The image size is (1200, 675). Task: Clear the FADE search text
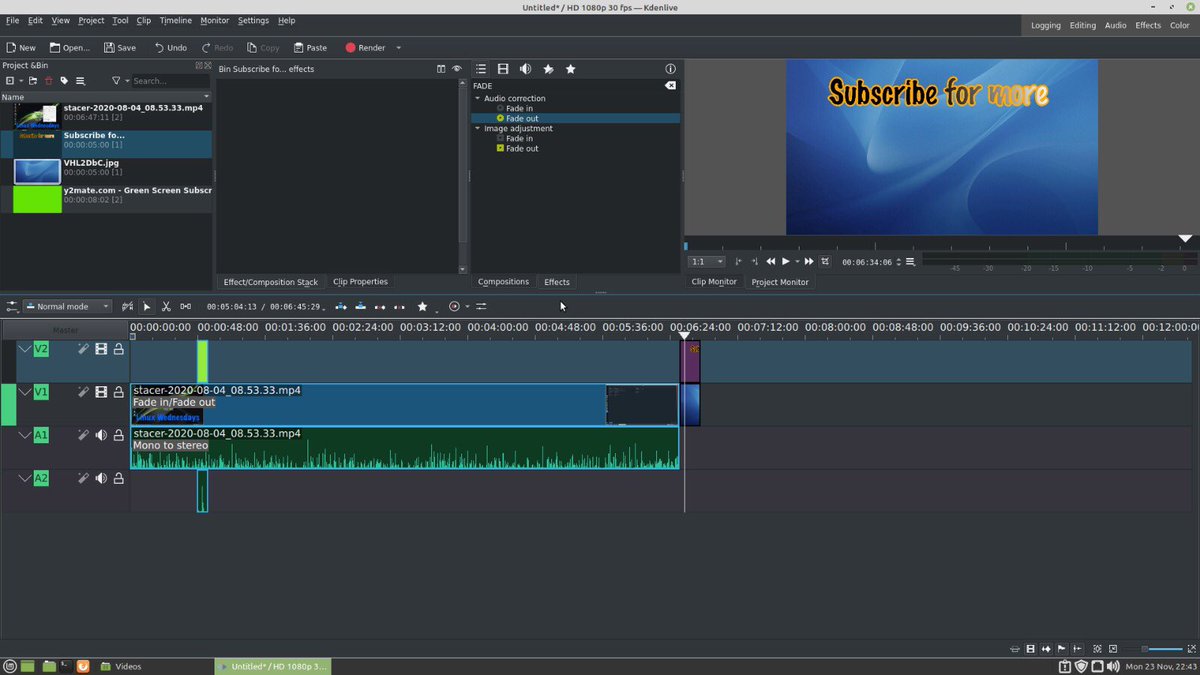click(x=670, y=86)
